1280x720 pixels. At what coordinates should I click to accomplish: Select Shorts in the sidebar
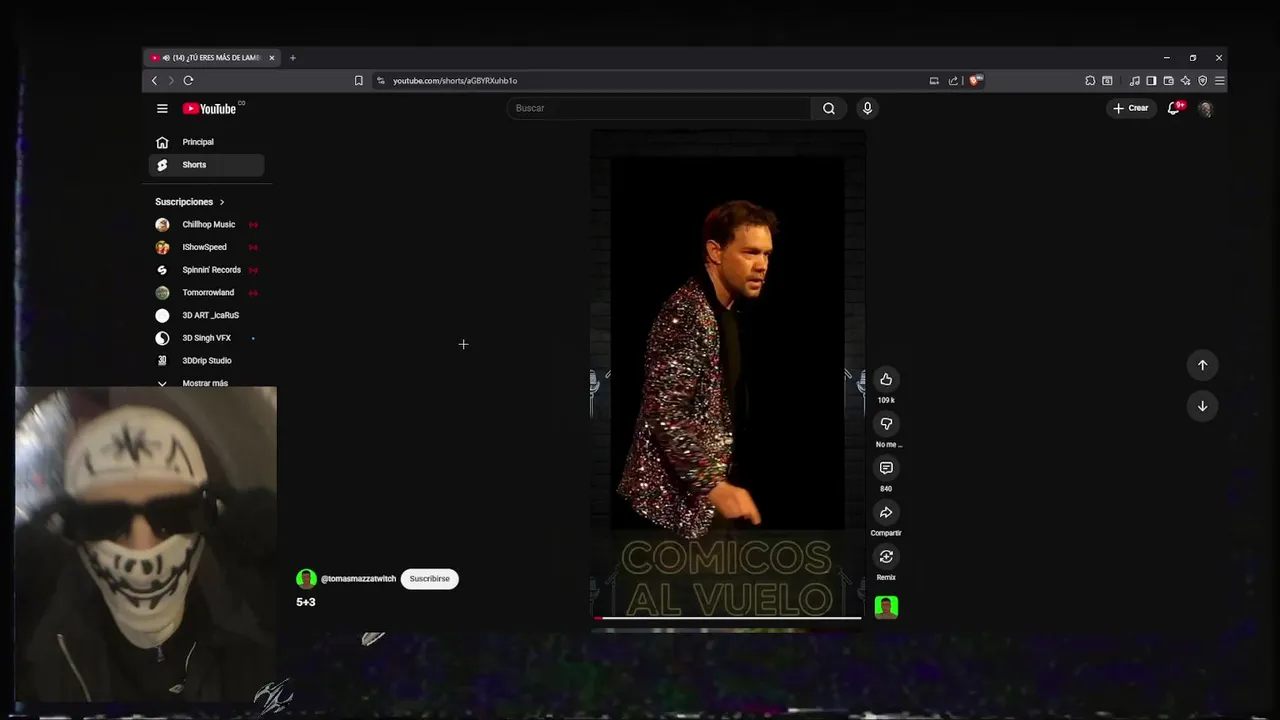tap(206, 165)
